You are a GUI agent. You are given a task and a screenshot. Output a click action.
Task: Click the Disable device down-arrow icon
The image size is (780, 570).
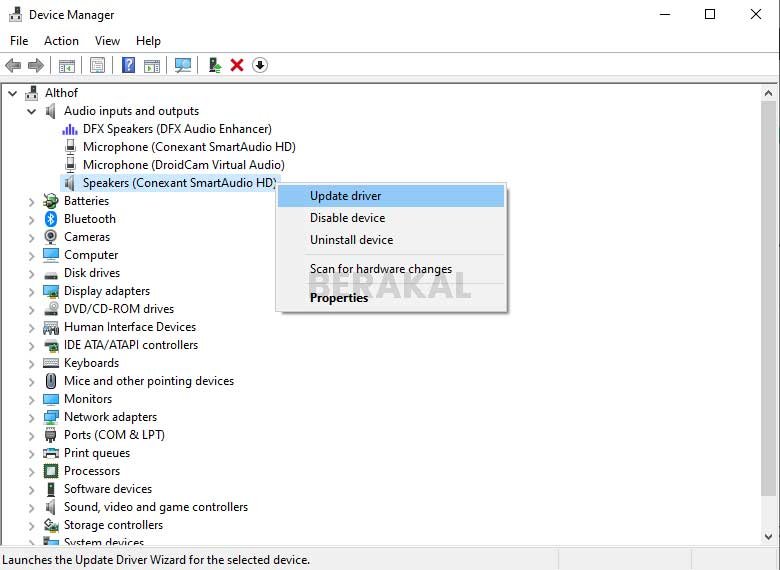pyautogui.click(x=260, y=65)
